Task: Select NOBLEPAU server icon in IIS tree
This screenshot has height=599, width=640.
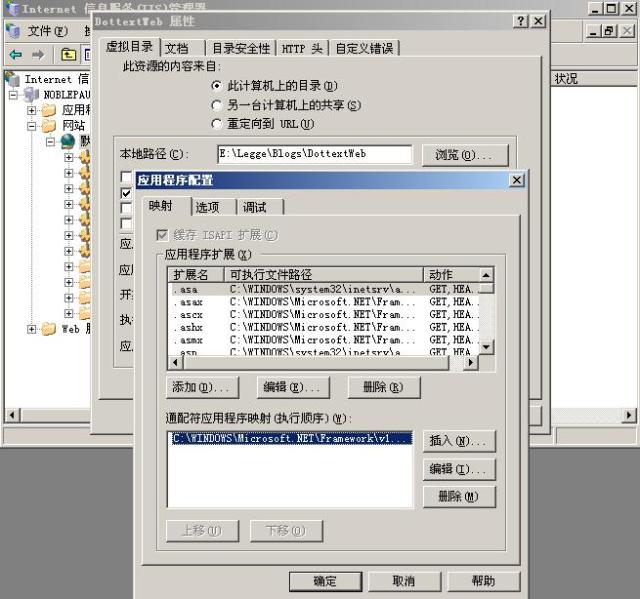Action: click(31, 95)
